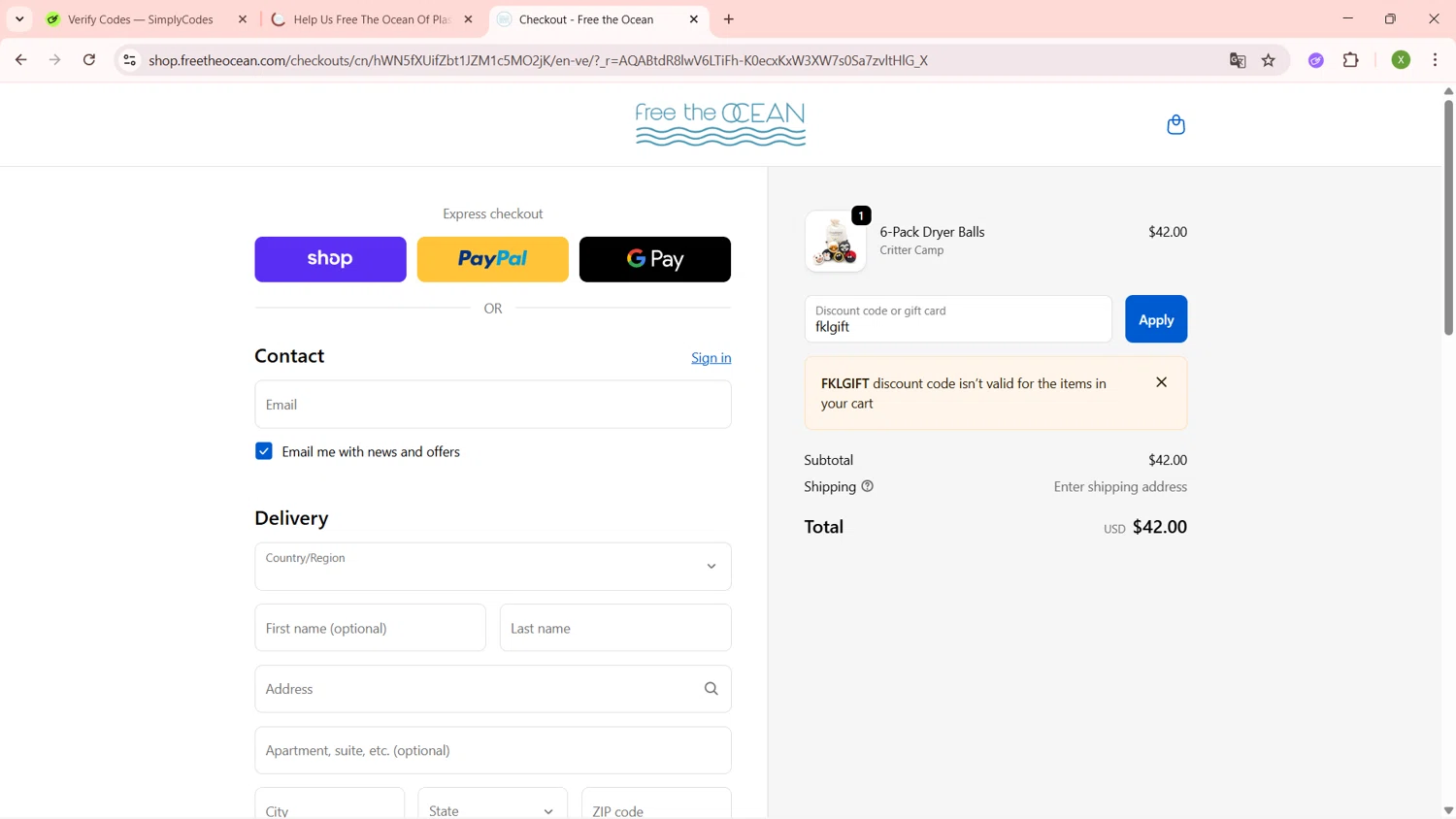Screen dimensions: 1456x819
Task: Click the First name (optional) field
Action: (x=371, y=628)
